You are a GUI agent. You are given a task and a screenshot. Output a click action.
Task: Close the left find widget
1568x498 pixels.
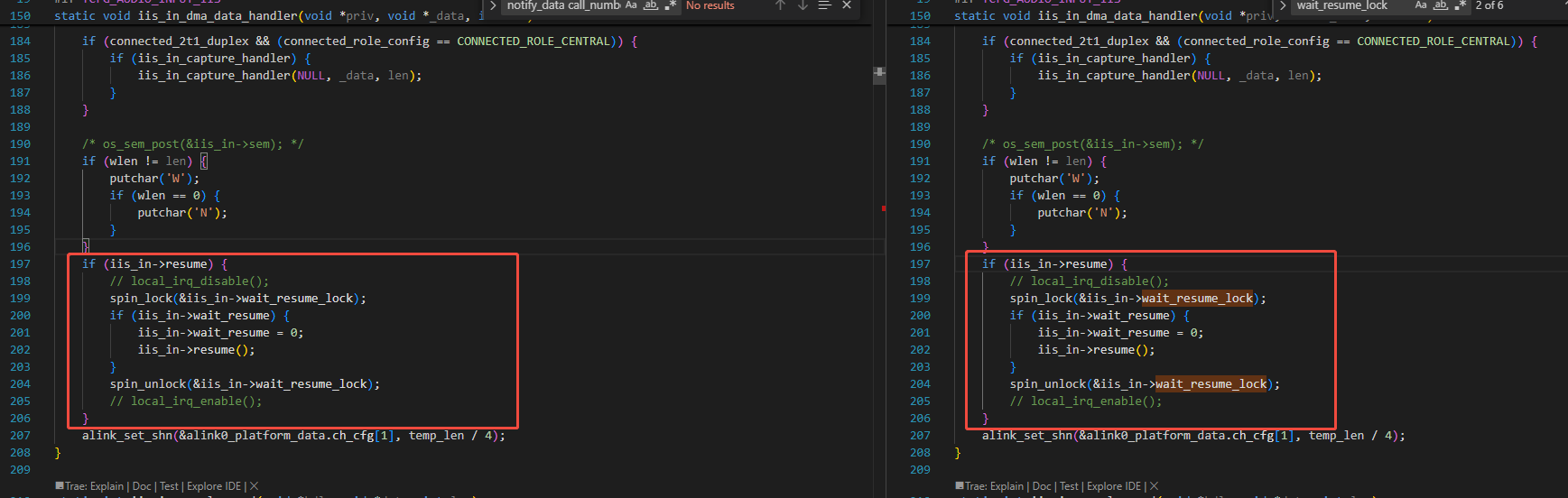point(847,5)
